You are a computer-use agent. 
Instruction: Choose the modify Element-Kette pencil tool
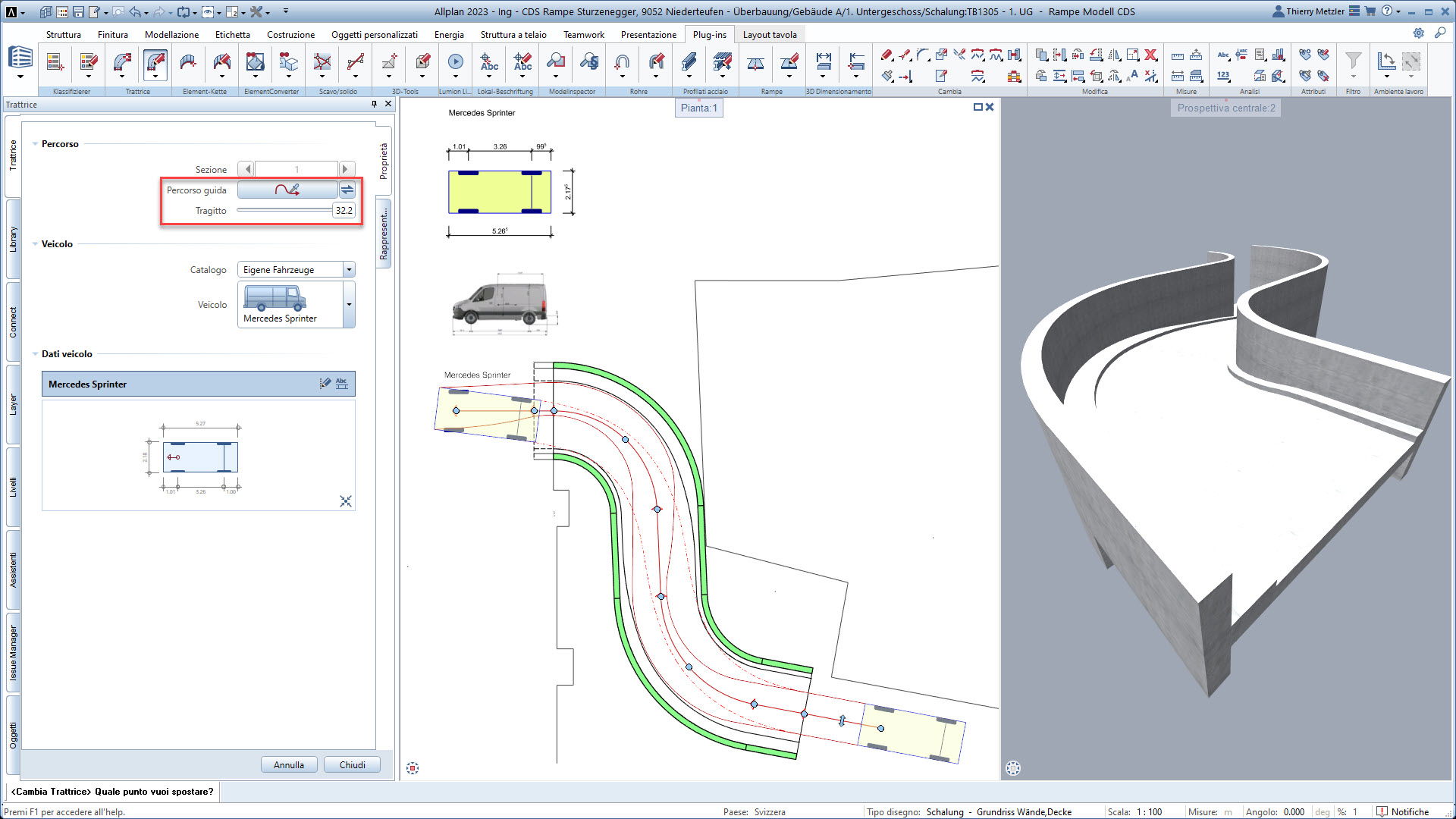click(221, 61)
